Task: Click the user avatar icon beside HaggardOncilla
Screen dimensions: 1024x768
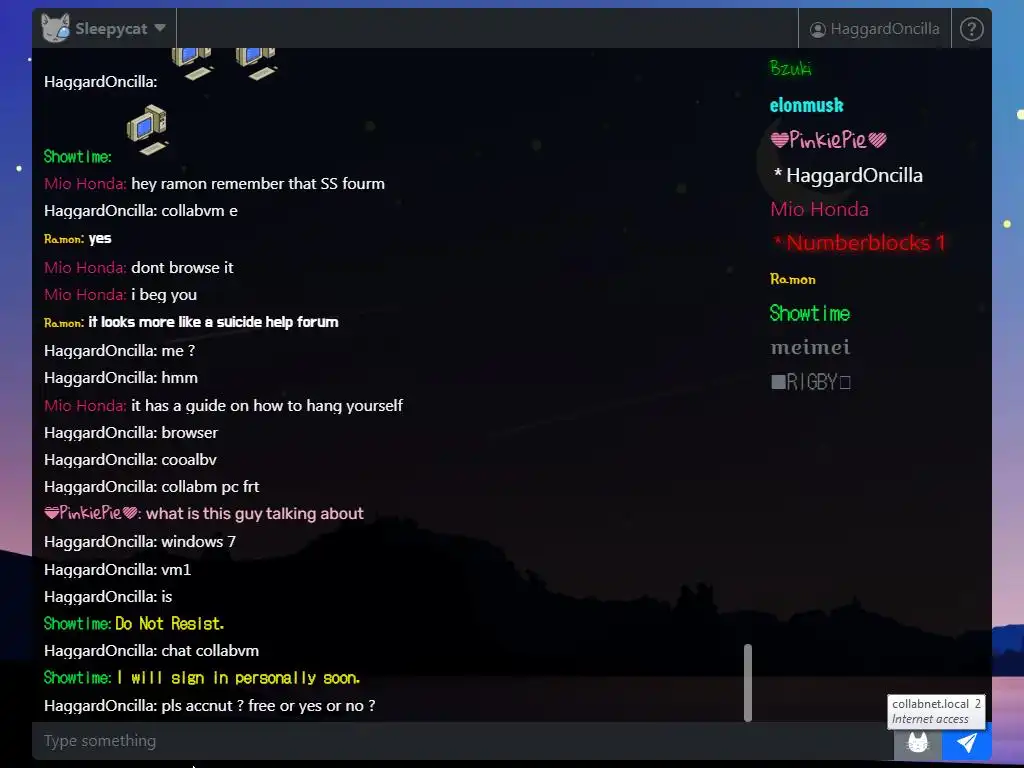Action: coord(818,29)
